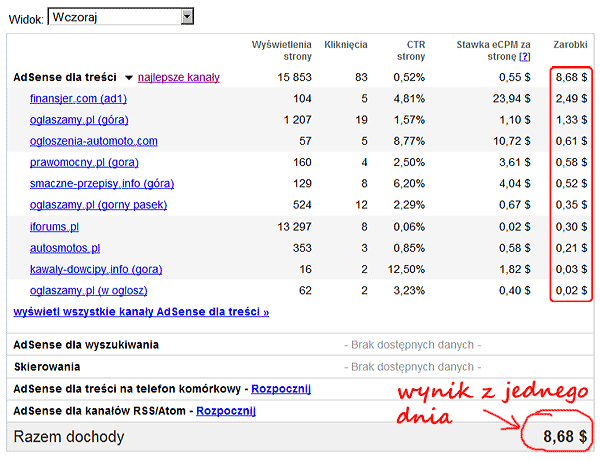The height and width of the screenshot is (461, 600).
Task: Open the oglaszamy.pl (góra) channel link
Action: point(79,120)
